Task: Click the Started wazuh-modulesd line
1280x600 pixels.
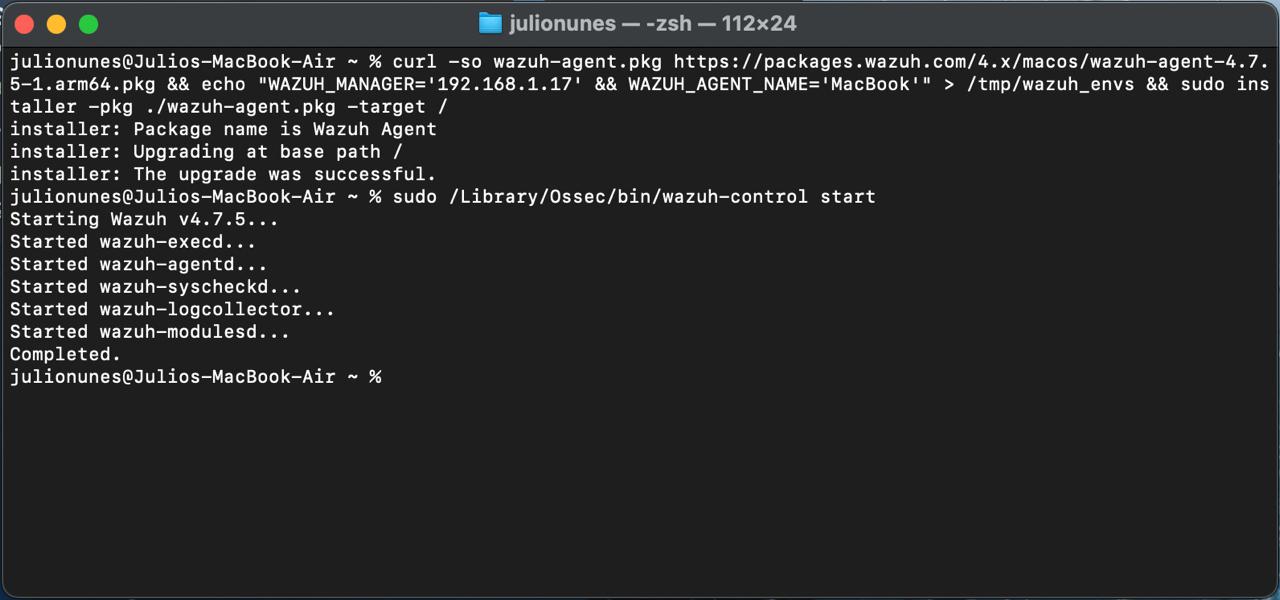Action: tap(148, 331)
